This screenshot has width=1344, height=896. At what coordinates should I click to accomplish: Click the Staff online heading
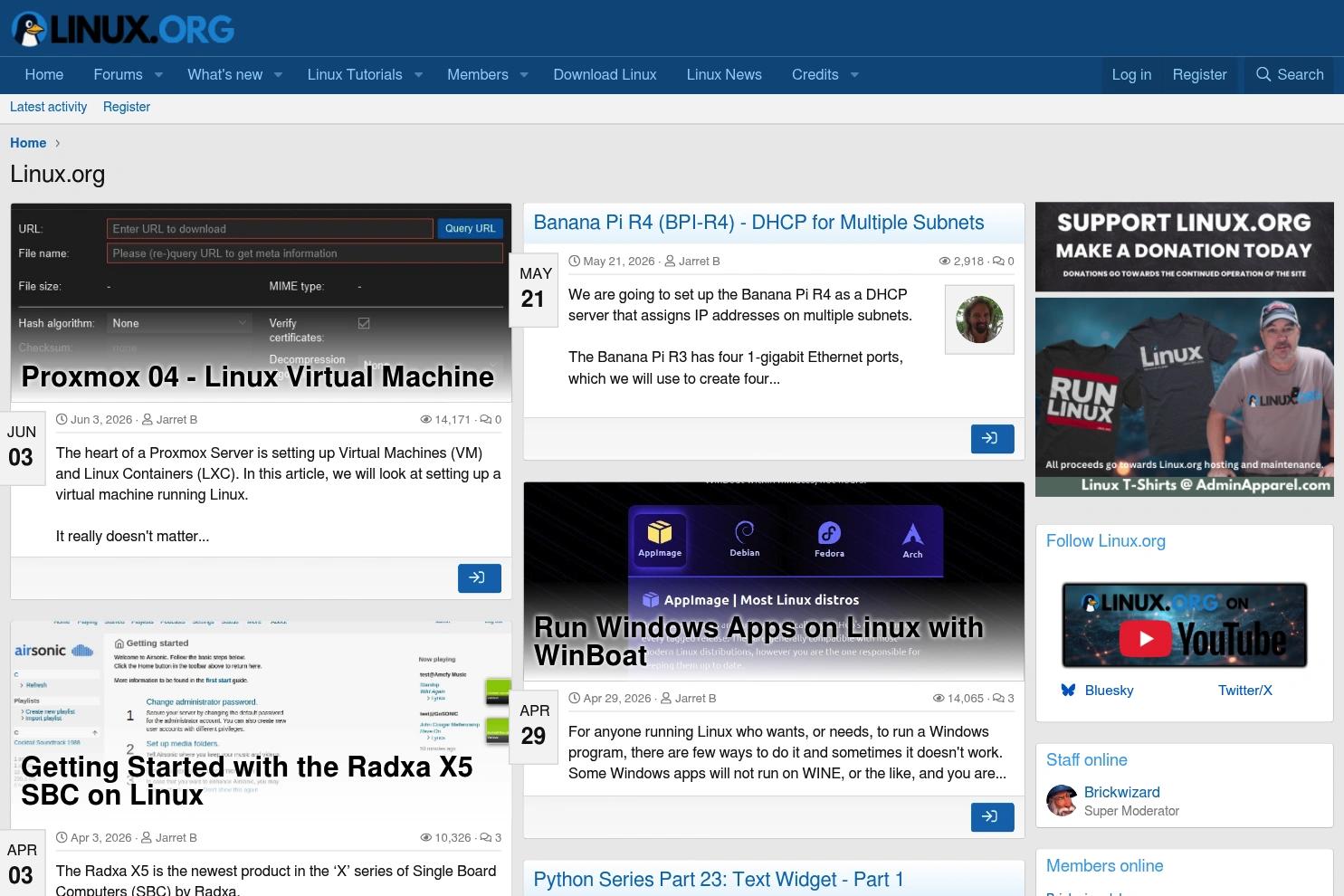pyautogui.click(x=1087, y=760)
